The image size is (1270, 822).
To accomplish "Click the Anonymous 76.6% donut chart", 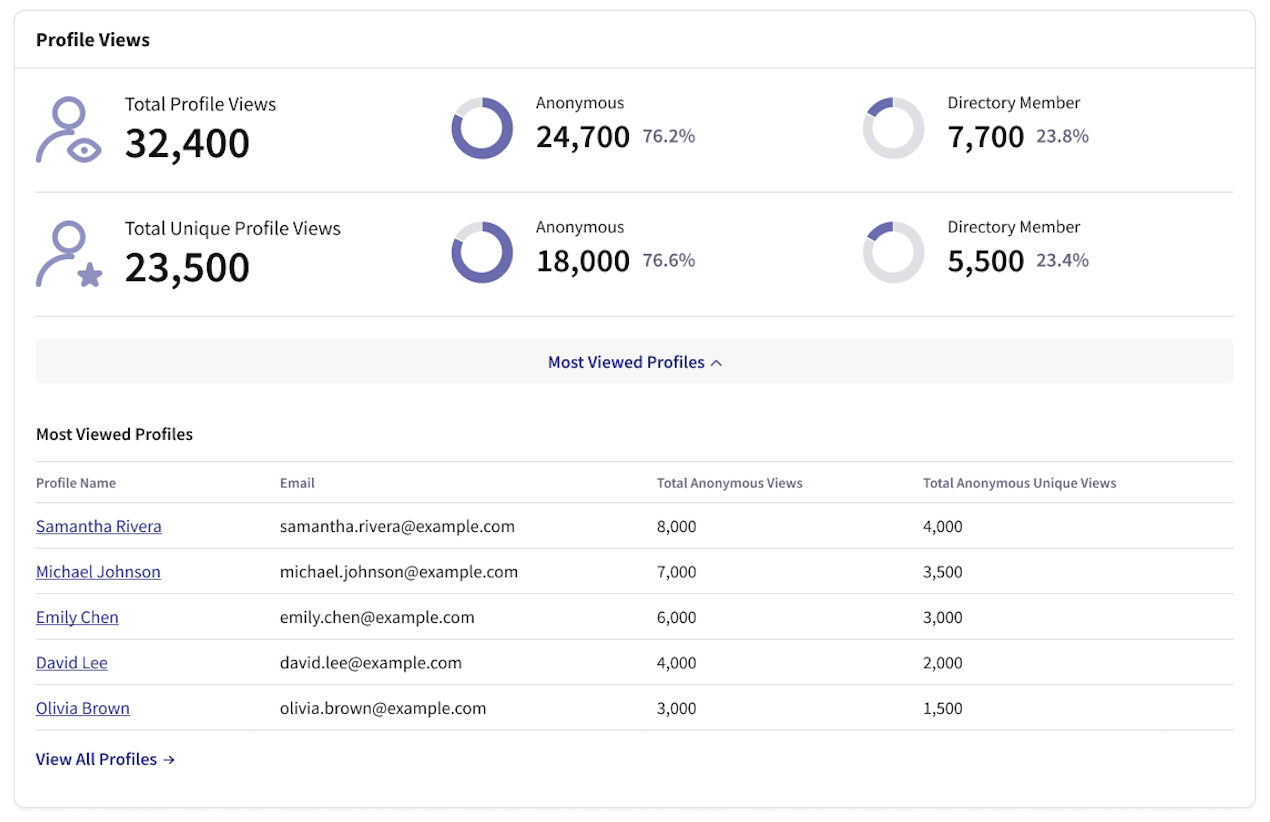I will pyautogui.click(x=482, y=252).
